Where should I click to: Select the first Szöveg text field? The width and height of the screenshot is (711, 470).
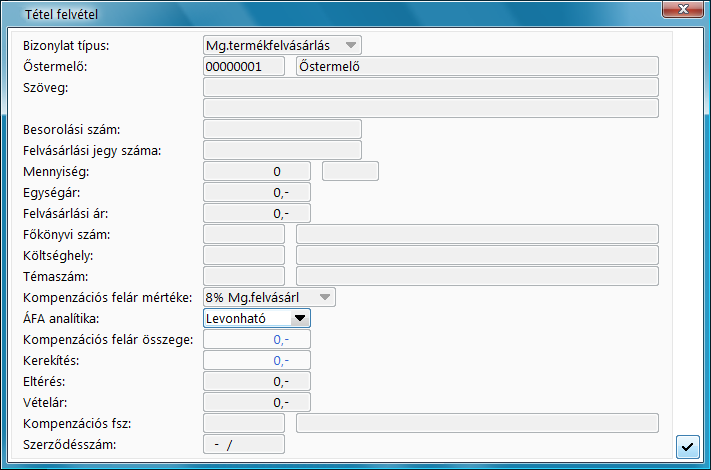(430, 87)
